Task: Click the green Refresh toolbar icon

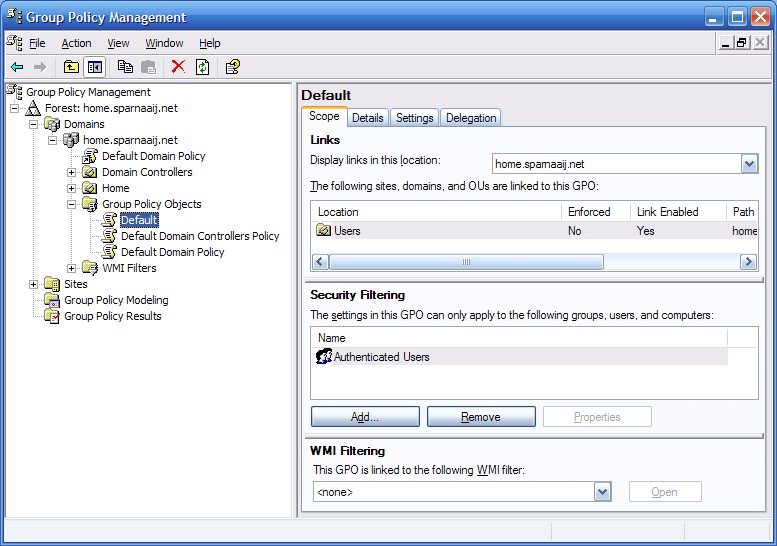Action: pos(203,67)
